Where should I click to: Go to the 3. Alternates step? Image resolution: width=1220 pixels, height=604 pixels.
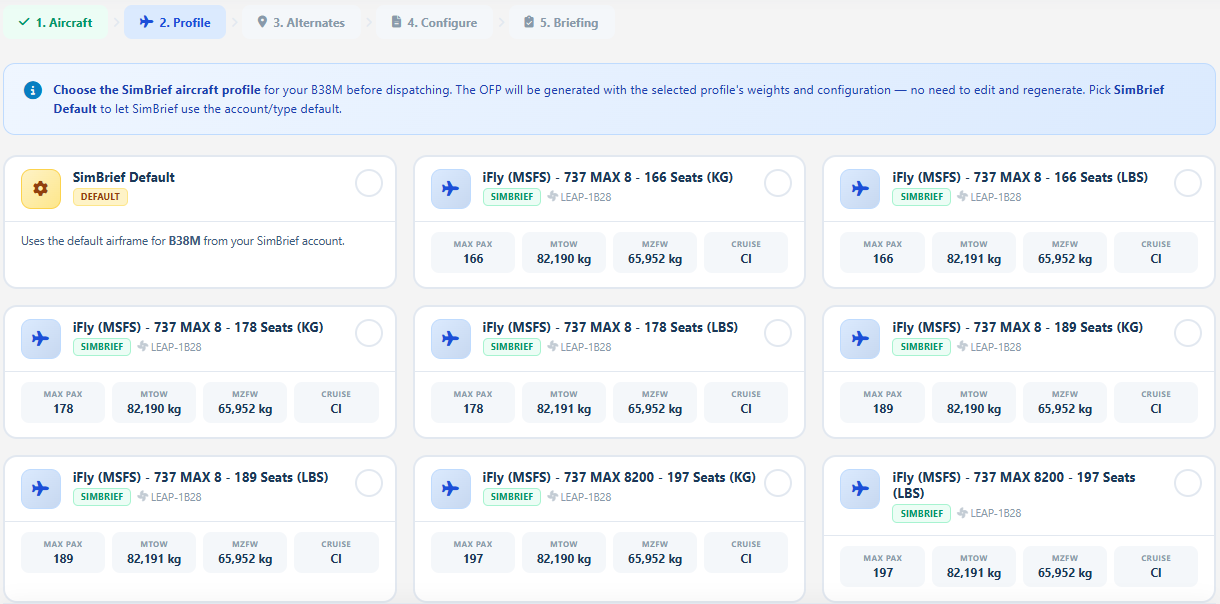click(x=301, y=22)
